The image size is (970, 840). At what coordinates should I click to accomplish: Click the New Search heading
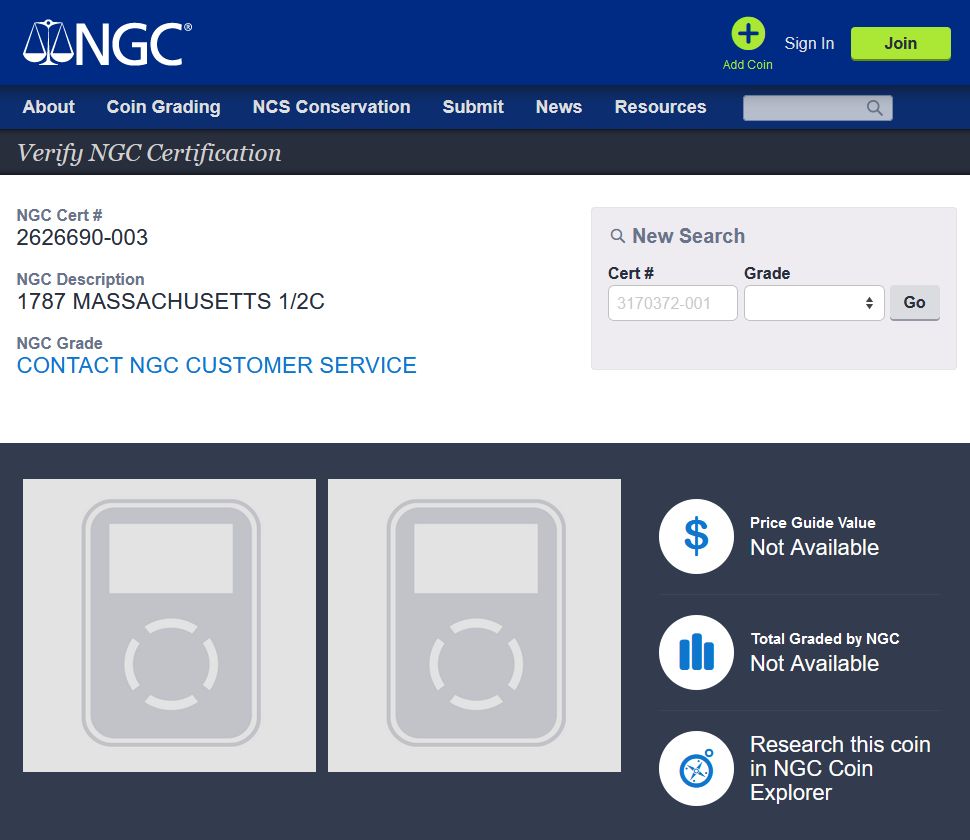click(x=688, y=236)
